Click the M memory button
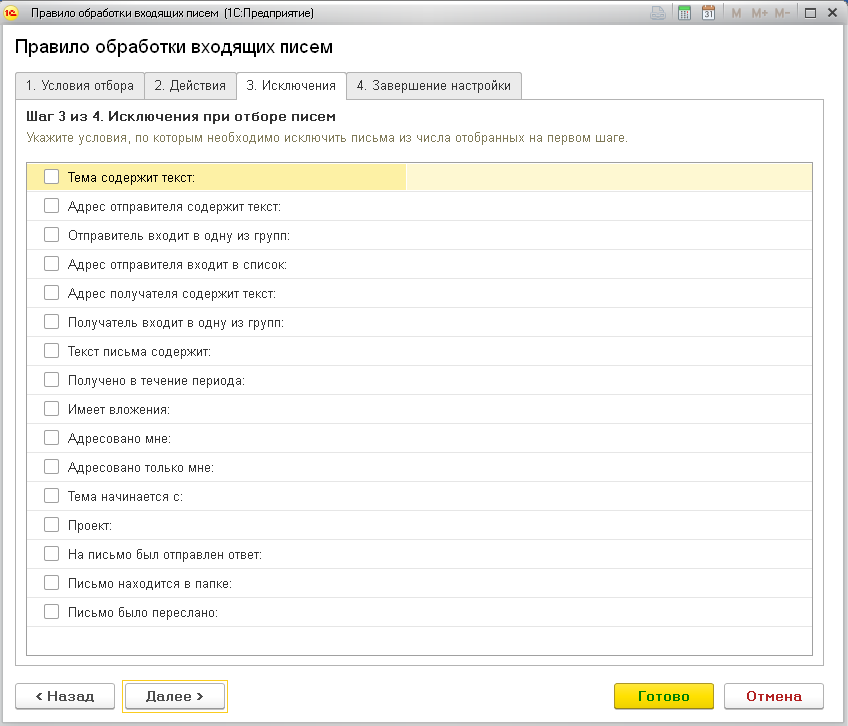Screen dimensions: 848x726 [736, 13]
